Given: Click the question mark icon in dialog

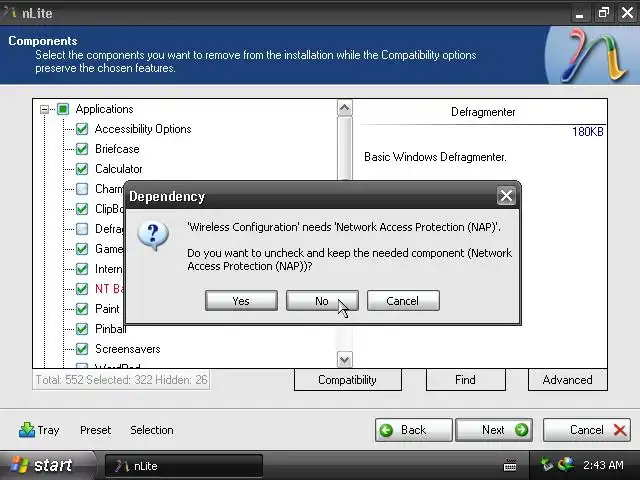Looking at the screenshot, I should coord(153,236).
